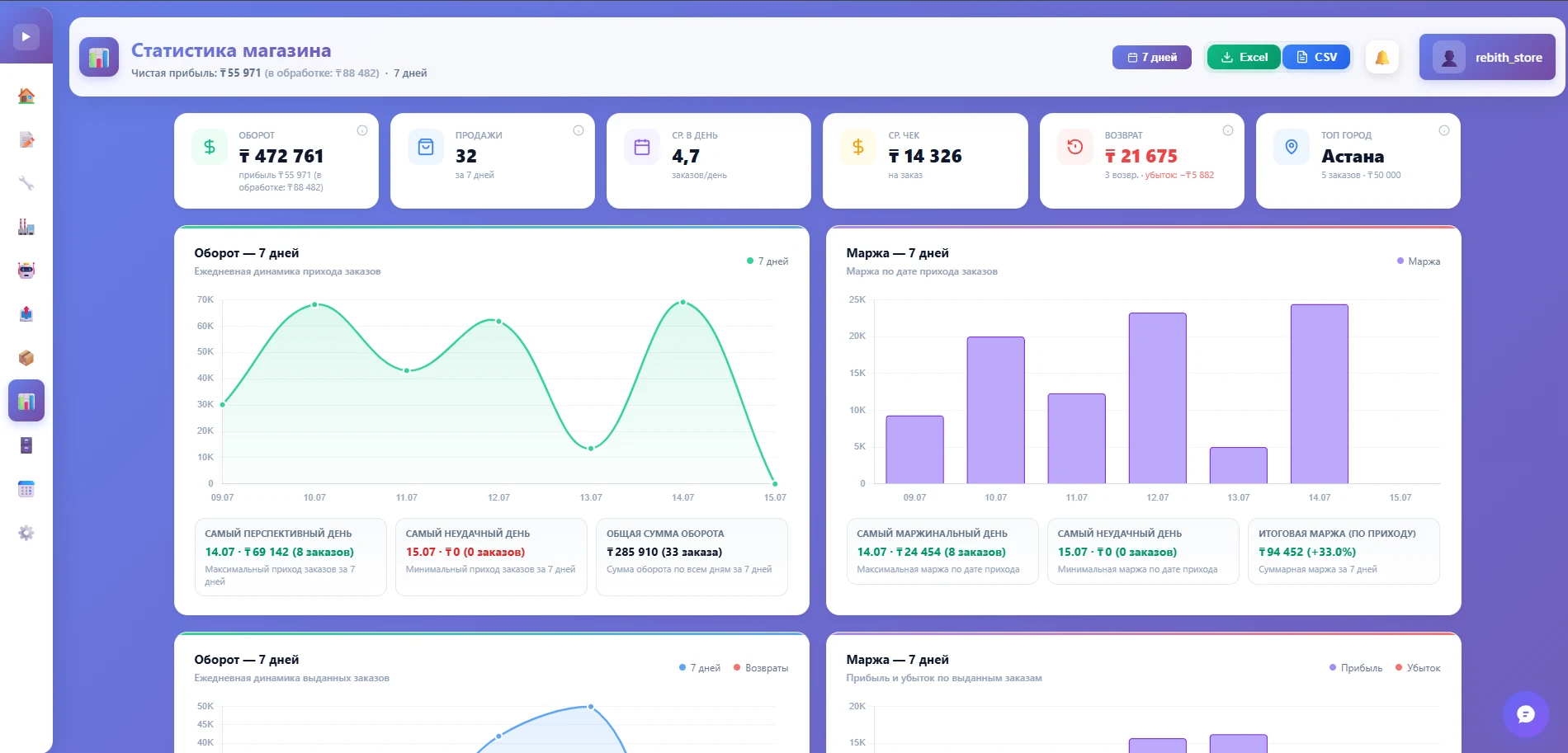Open the rebith_store account menu
Screen dimensions: 1568x753
1487,57
